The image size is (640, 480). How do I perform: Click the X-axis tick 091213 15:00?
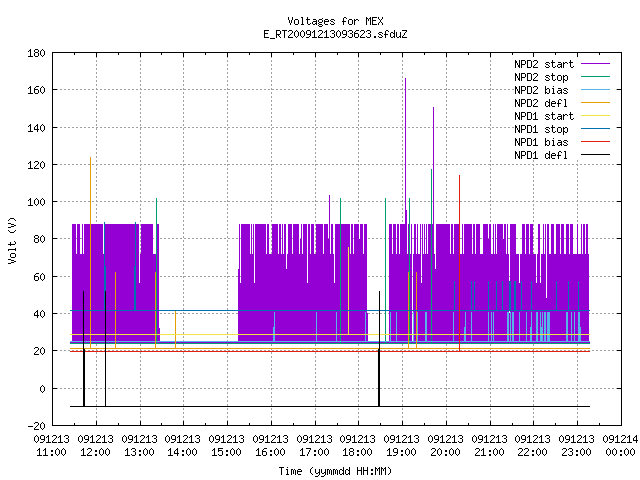[227, 446]
